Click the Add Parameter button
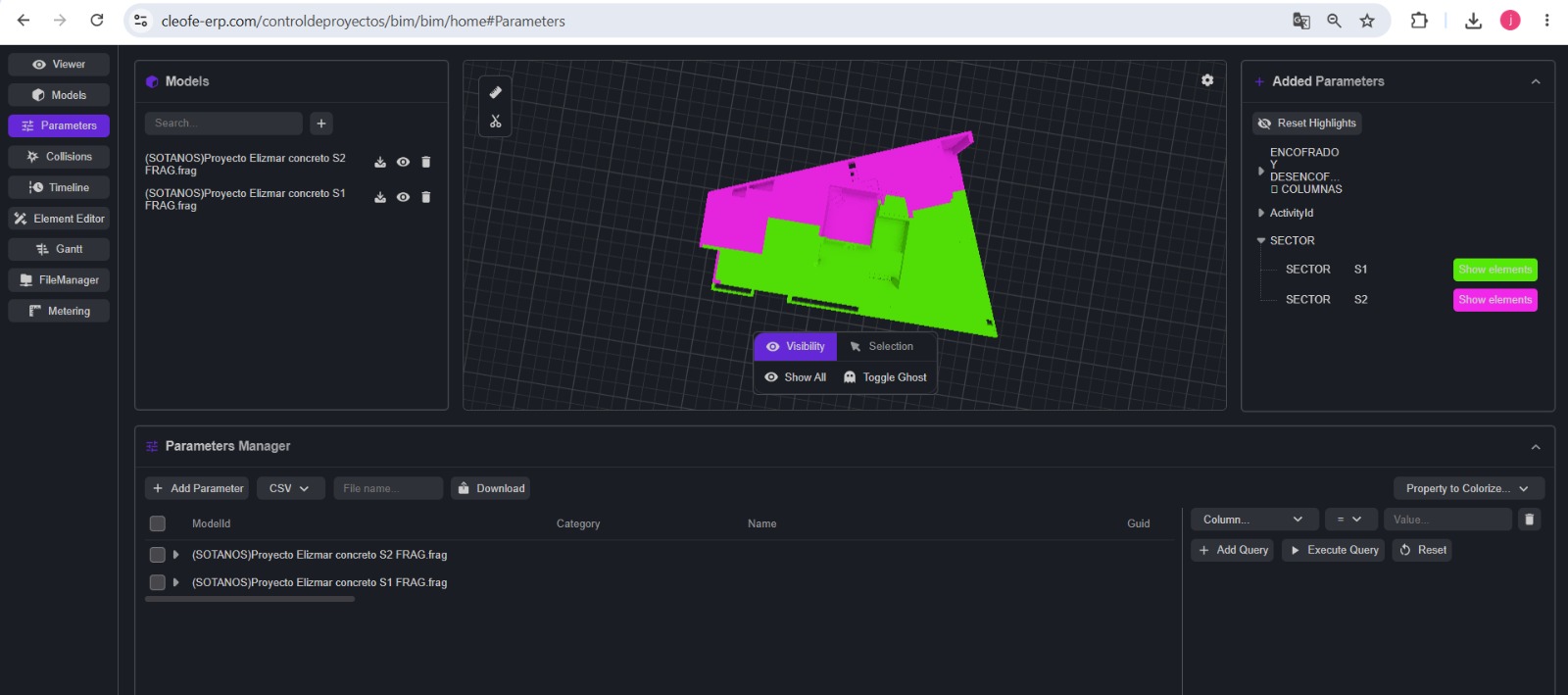This screenshot has height=695, width=1568. tap(196, 488)
